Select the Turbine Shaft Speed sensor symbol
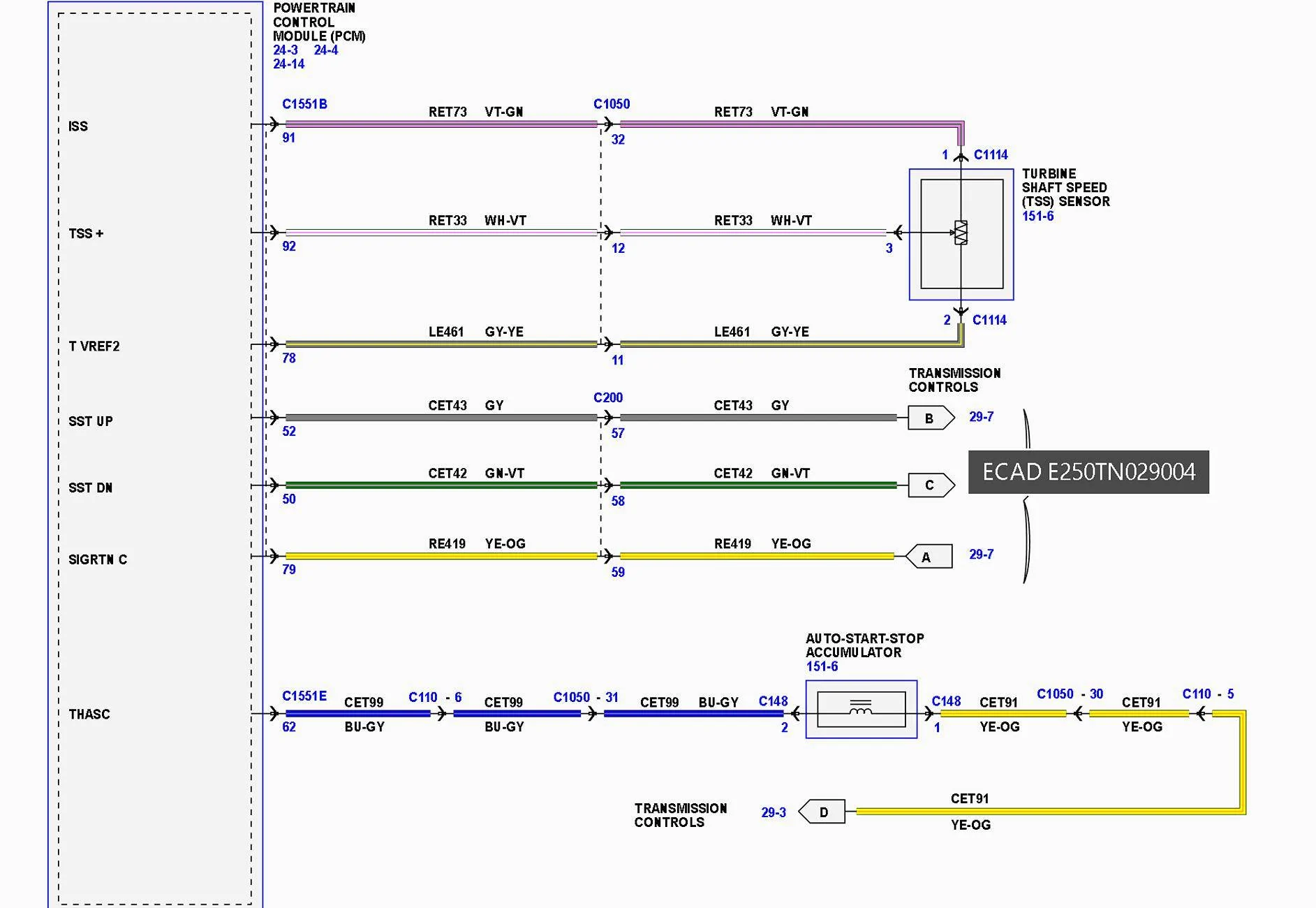The image size is (1316, 908). point(961,234)
